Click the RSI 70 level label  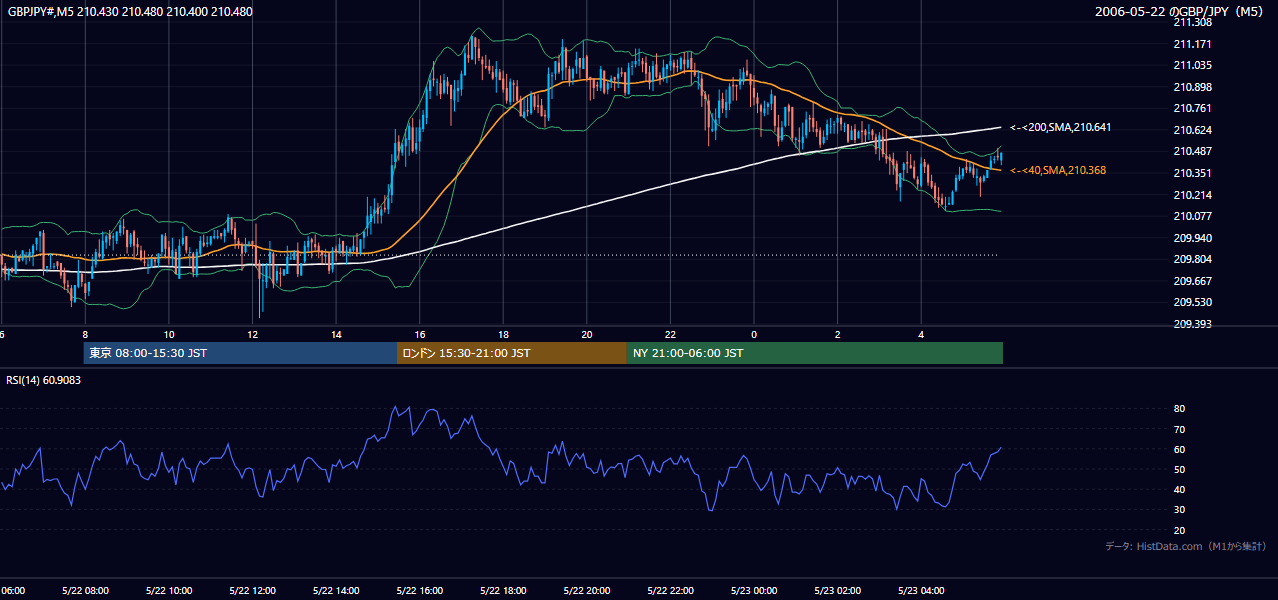(1179, 429)
